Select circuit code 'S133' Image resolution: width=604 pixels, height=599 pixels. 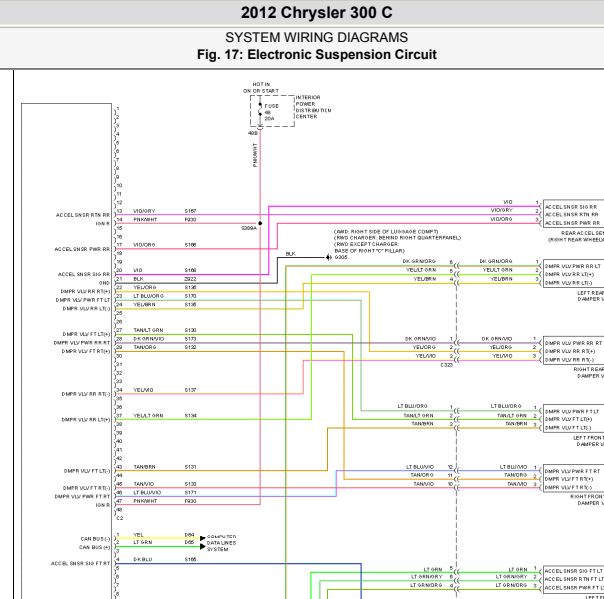tap(190, 484)
